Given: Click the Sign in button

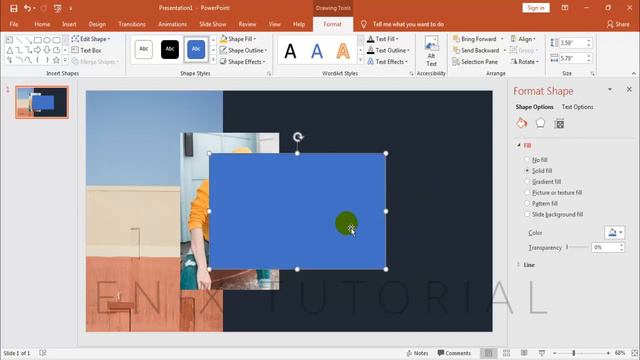Looking at the screenshot, I should (x=536, y=8).
